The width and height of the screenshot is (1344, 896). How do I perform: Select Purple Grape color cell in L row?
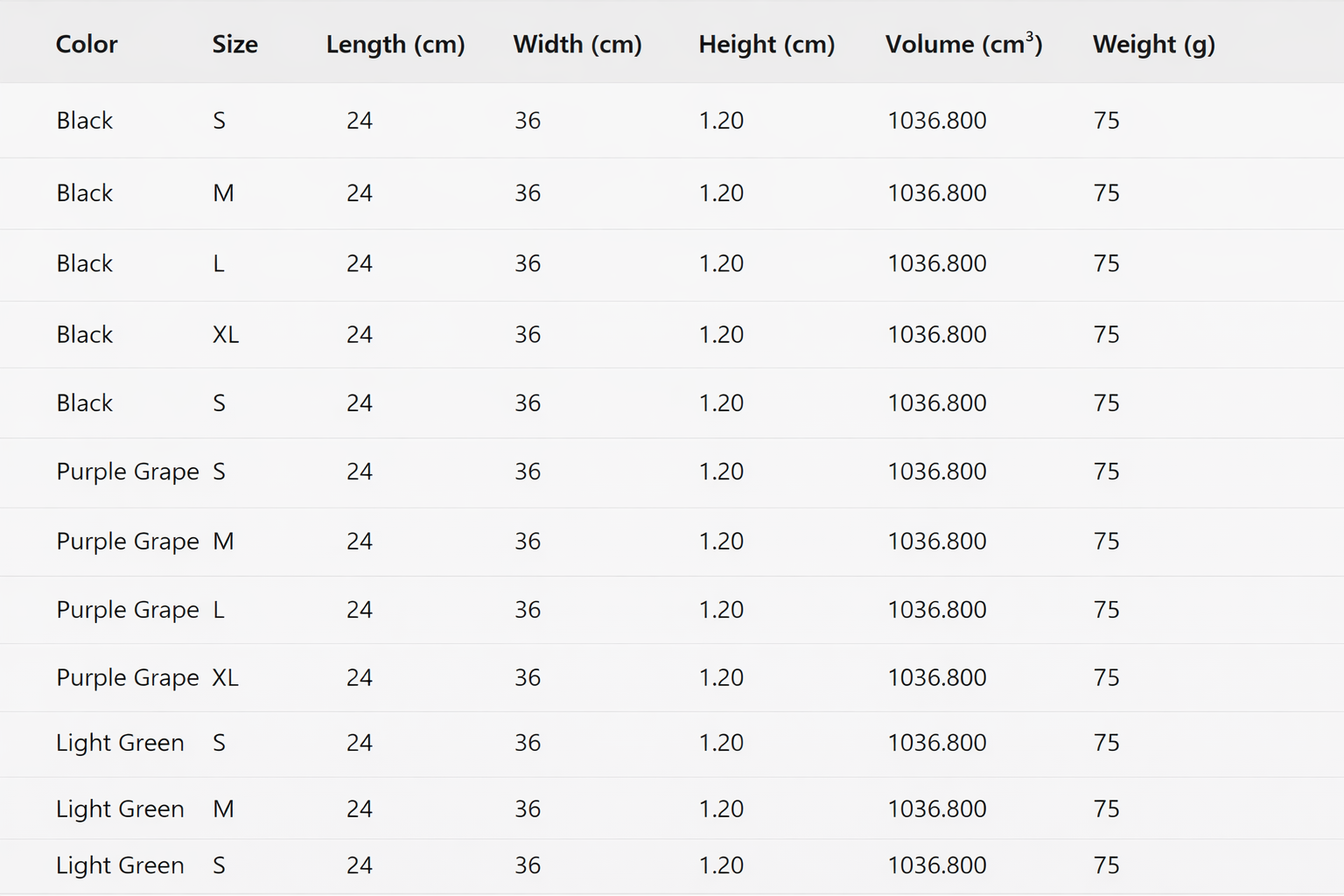point(127,610)
